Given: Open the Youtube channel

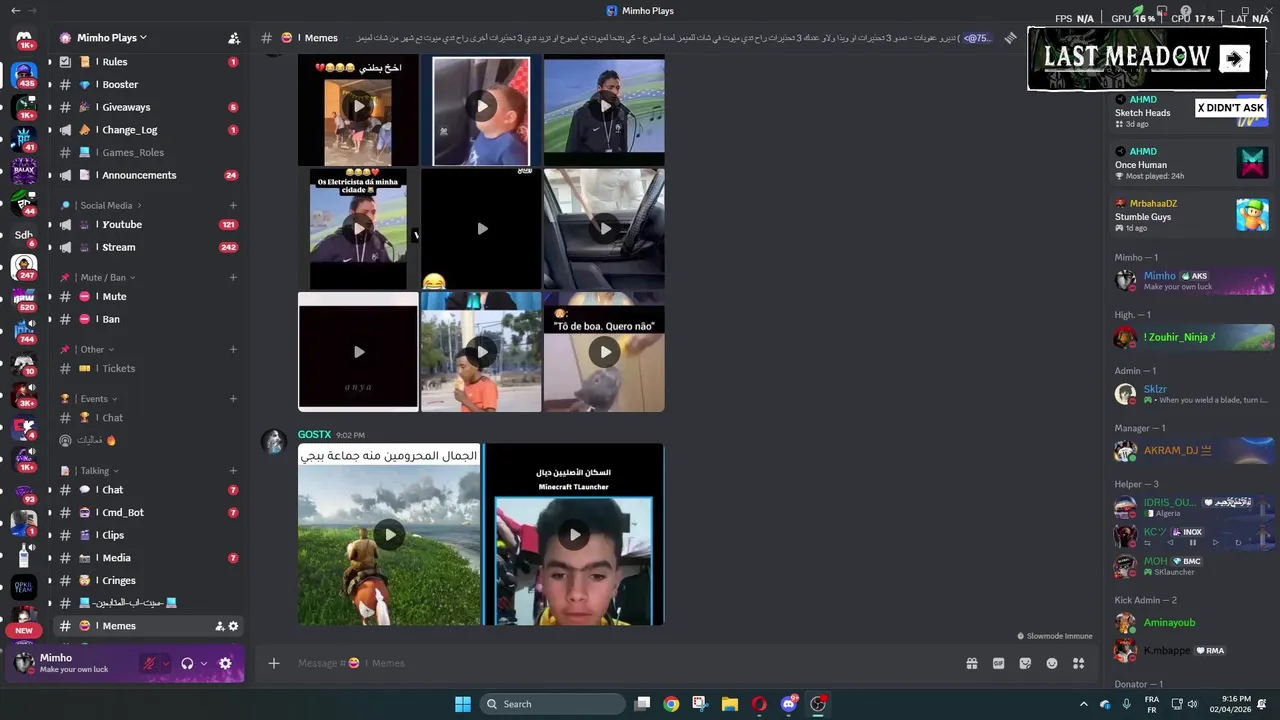Looking at the screenshot, I should coord(148,224).
